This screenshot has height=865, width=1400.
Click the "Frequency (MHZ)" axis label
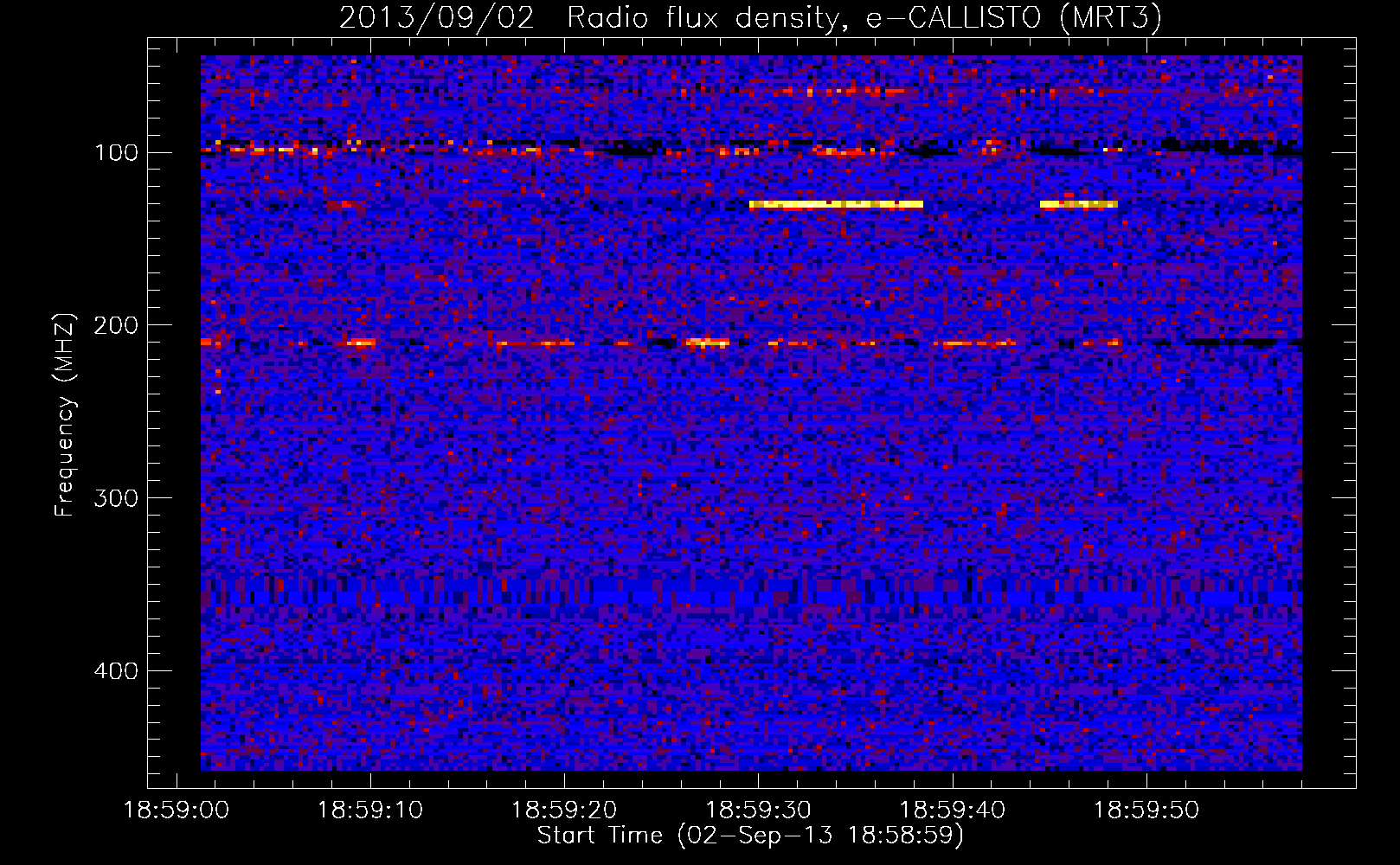click(x=64, y=415)
